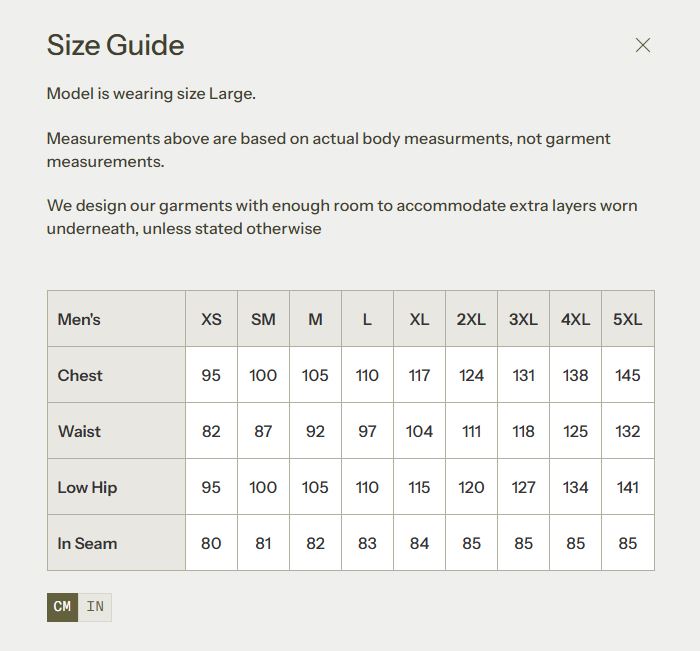Click the XS size column header
This screenshot has width=700, height=651.
point(211,320)
